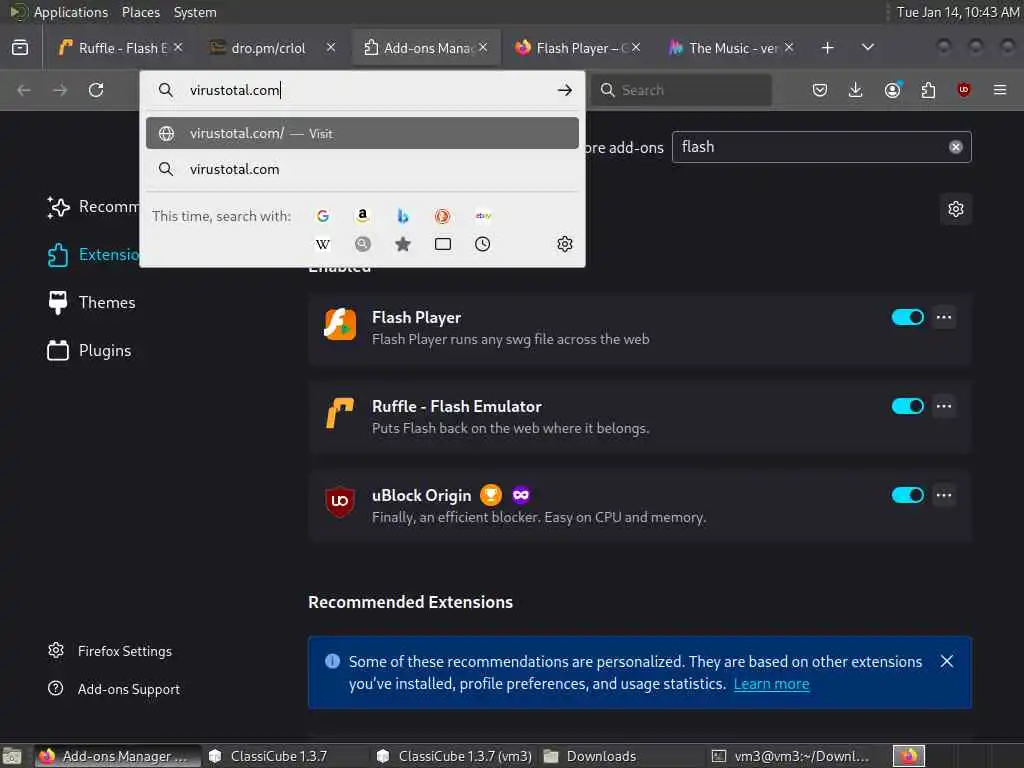Open the Places menu

click(x=141, y=12)
